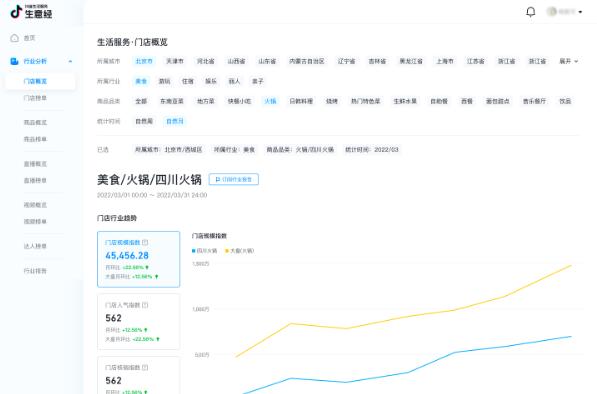Select category 快餐小吃

click(x=239, y=101)
